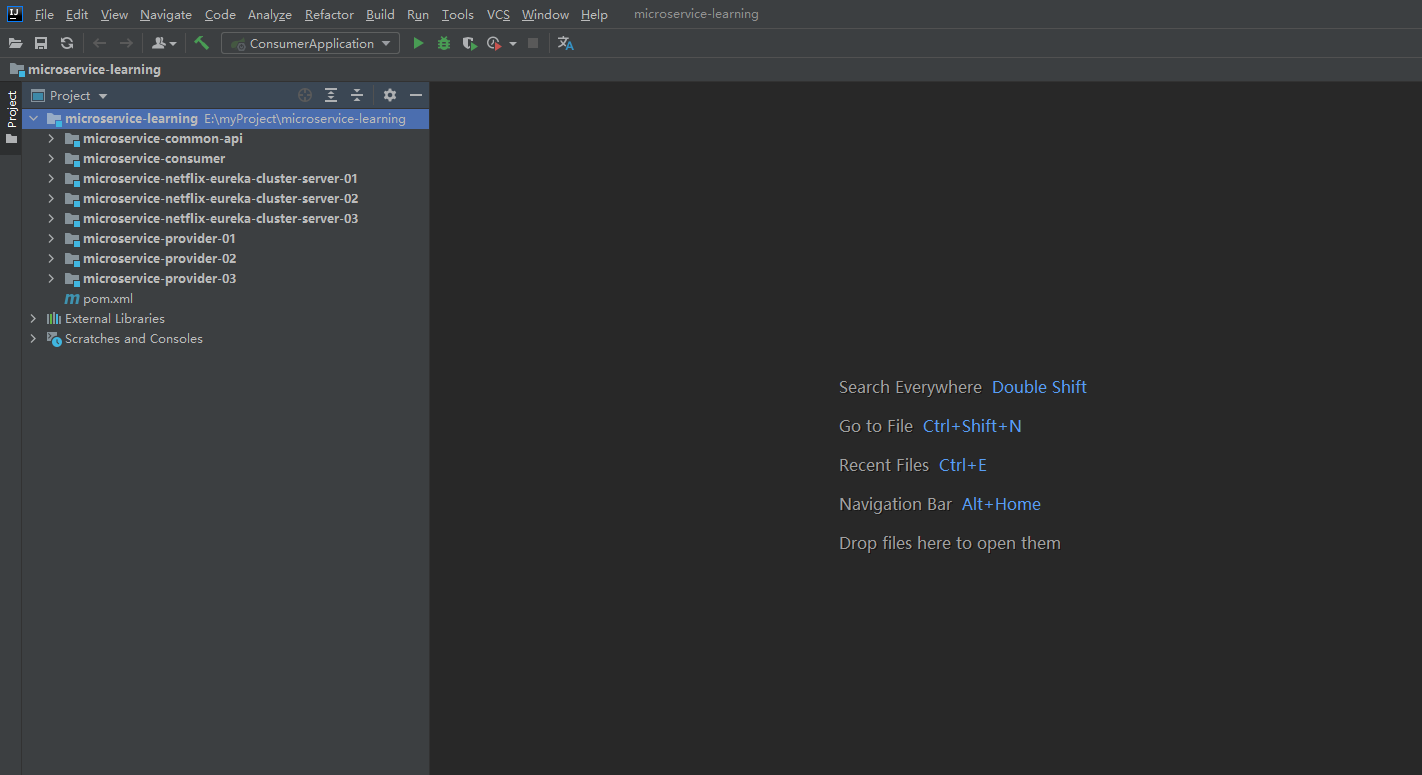Open the Run menu
This screenshot has height=775, width=1422.
418,14
